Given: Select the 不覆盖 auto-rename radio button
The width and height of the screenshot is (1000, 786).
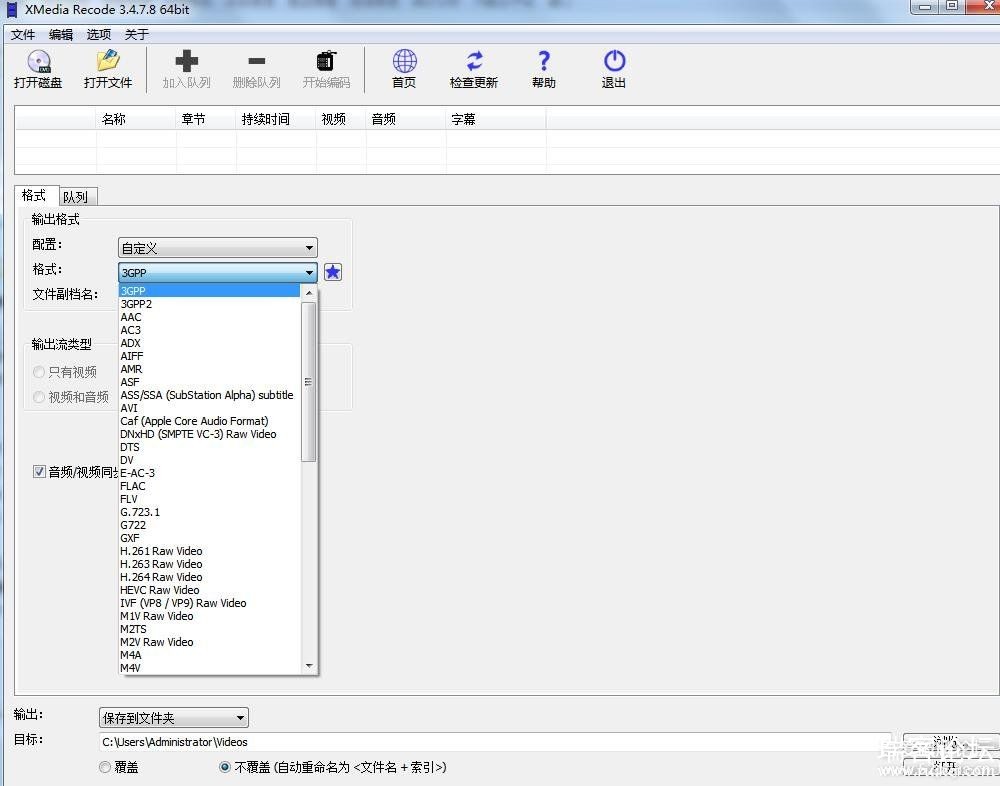Looking at the screenshot, I should (x=224, y=767).
